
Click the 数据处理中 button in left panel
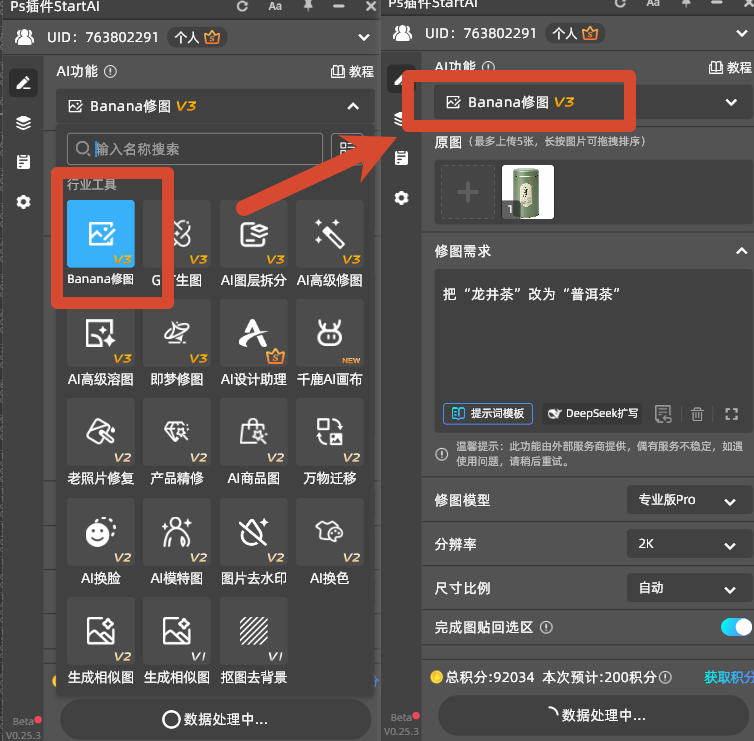pyautogui.click(x=215, y=719)
